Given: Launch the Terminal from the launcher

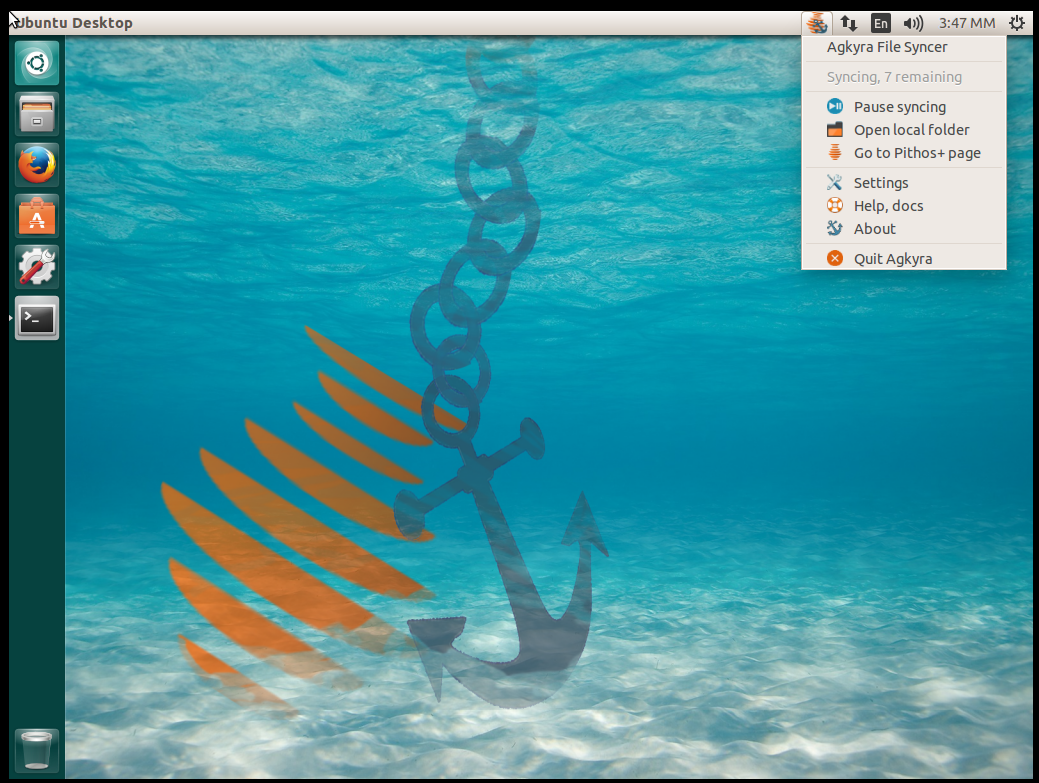Looking at the screenshot, I should pyautogui.click(x=36, y=318).
